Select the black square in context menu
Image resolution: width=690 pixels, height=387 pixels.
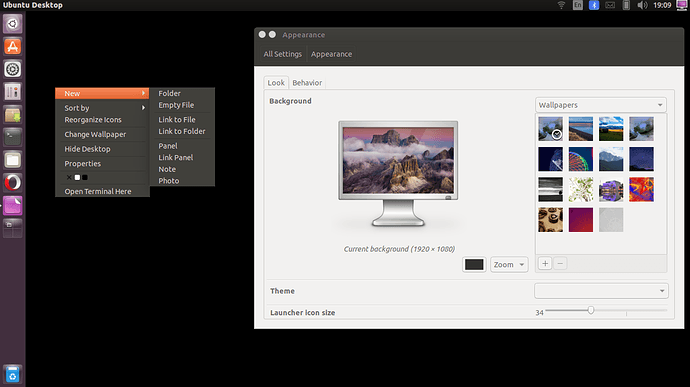pos(85,177)
